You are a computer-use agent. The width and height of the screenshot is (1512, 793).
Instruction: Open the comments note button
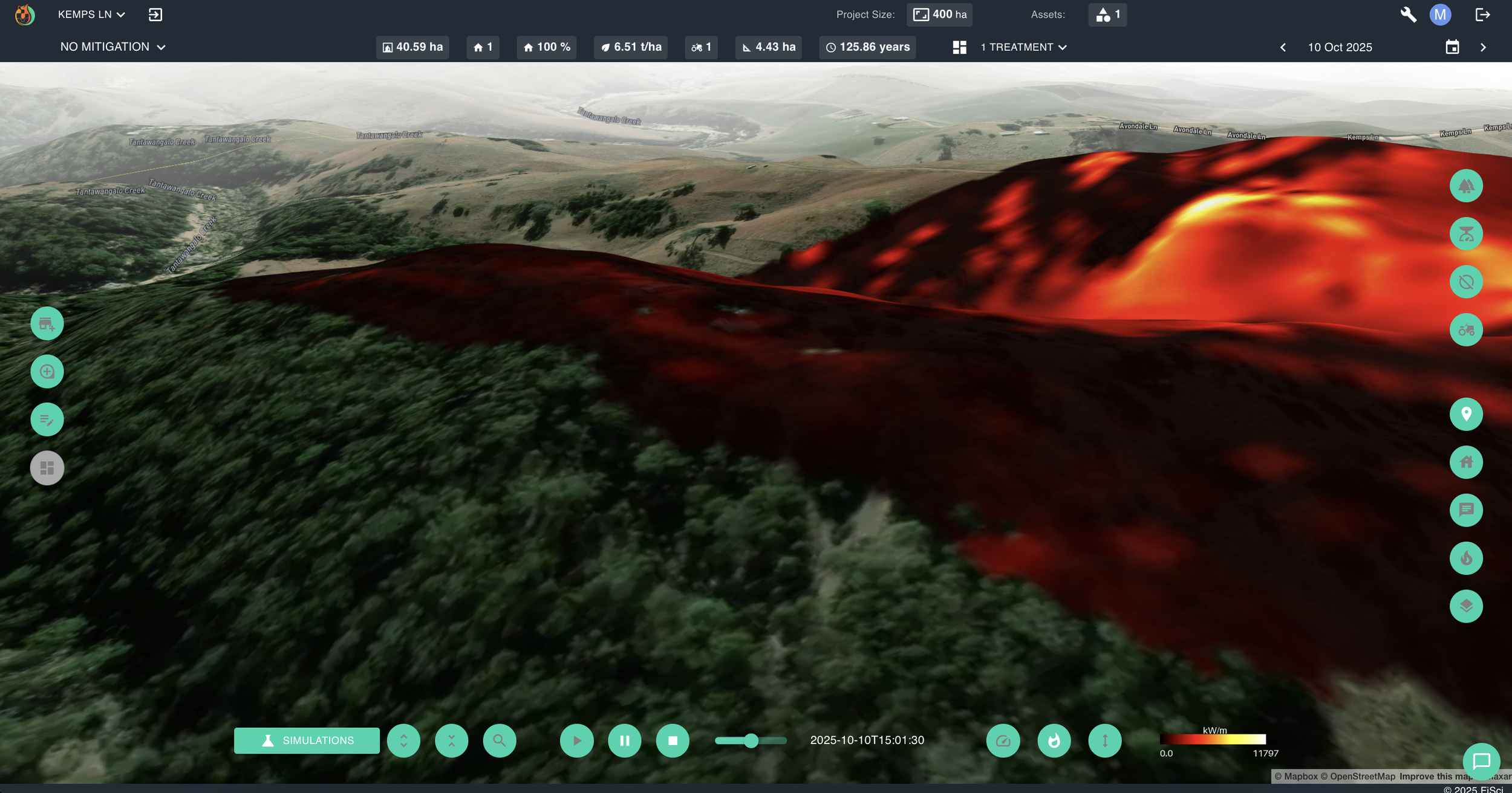(x=1466, y=510)
